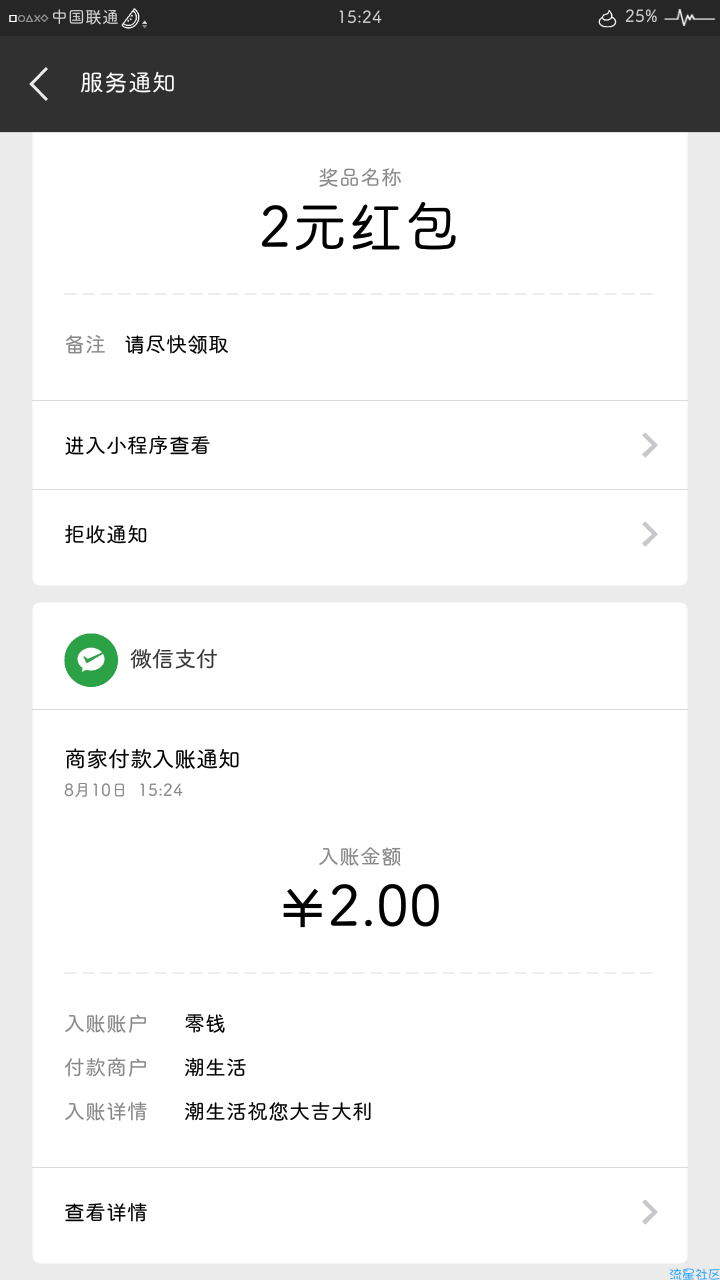
Task: Tap the battery percentage status indicator
Action: coord(641,17)
